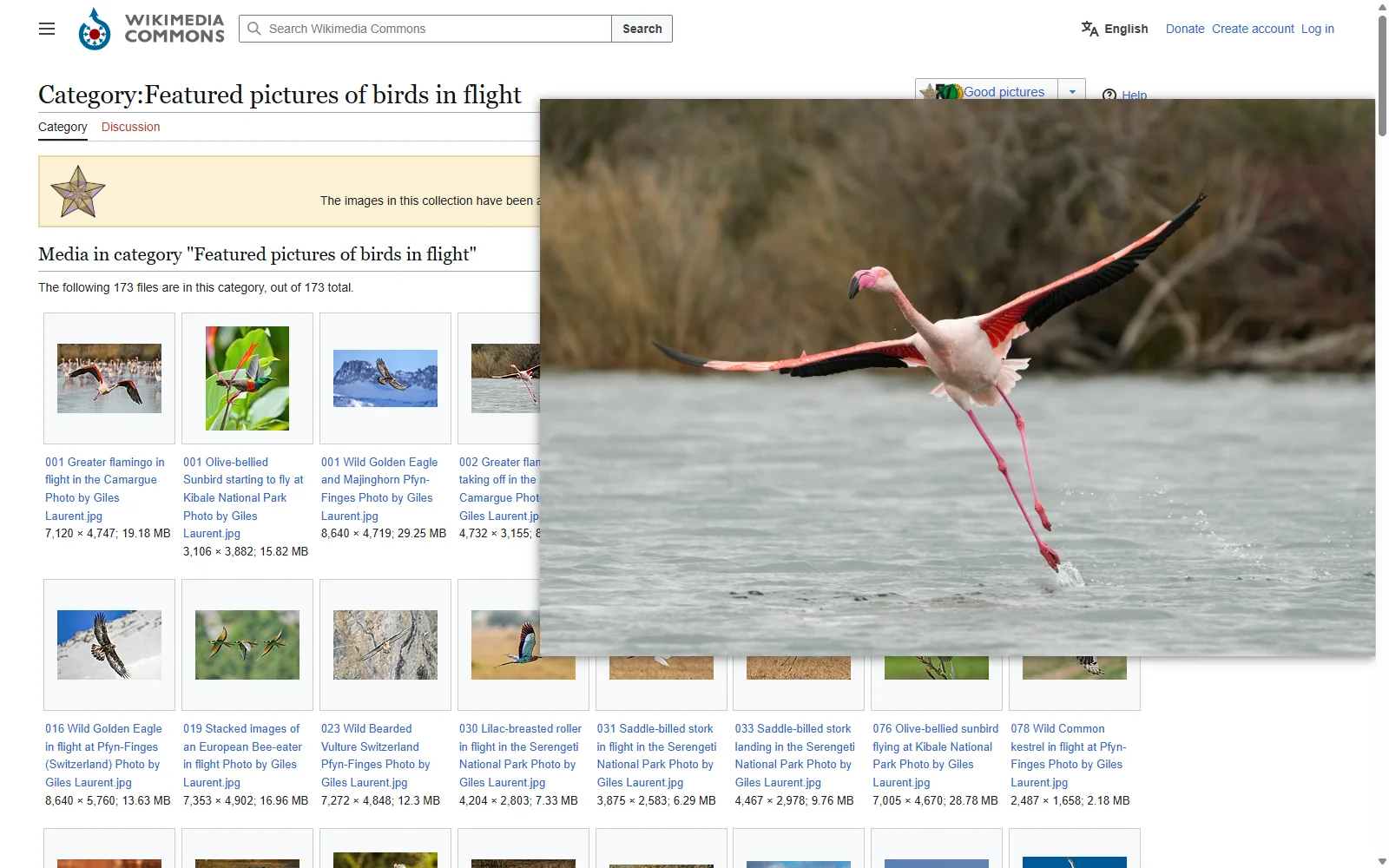Viewport: 1389px width, 868px height.
Task: Click the '7,120 × 4,747; 19.18 MB' text
Action: pos(108,533)
